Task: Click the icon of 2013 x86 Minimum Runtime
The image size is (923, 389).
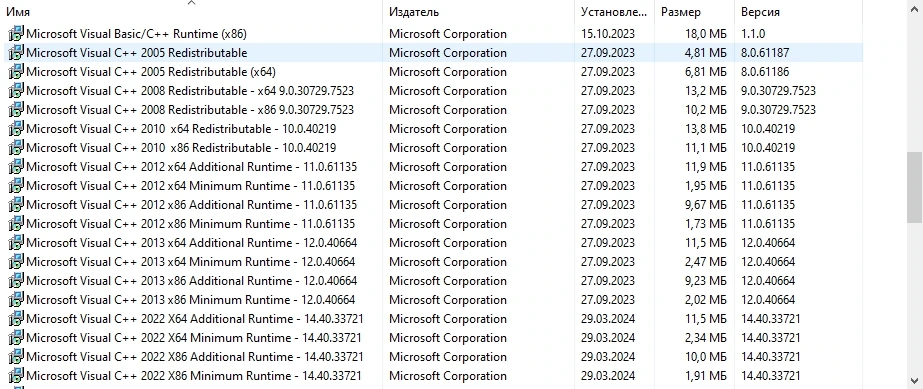Action: 16,300
